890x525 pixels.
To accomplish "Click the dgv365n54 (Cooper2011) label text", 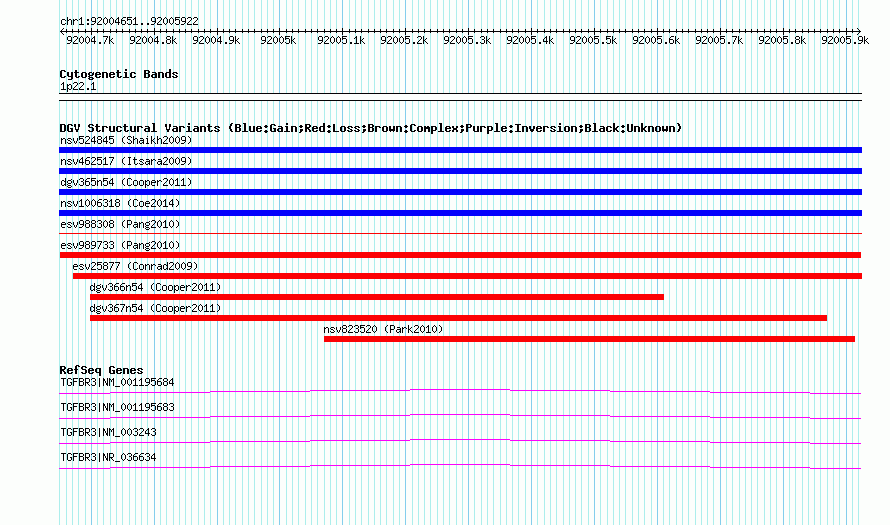I will (126, 182).
